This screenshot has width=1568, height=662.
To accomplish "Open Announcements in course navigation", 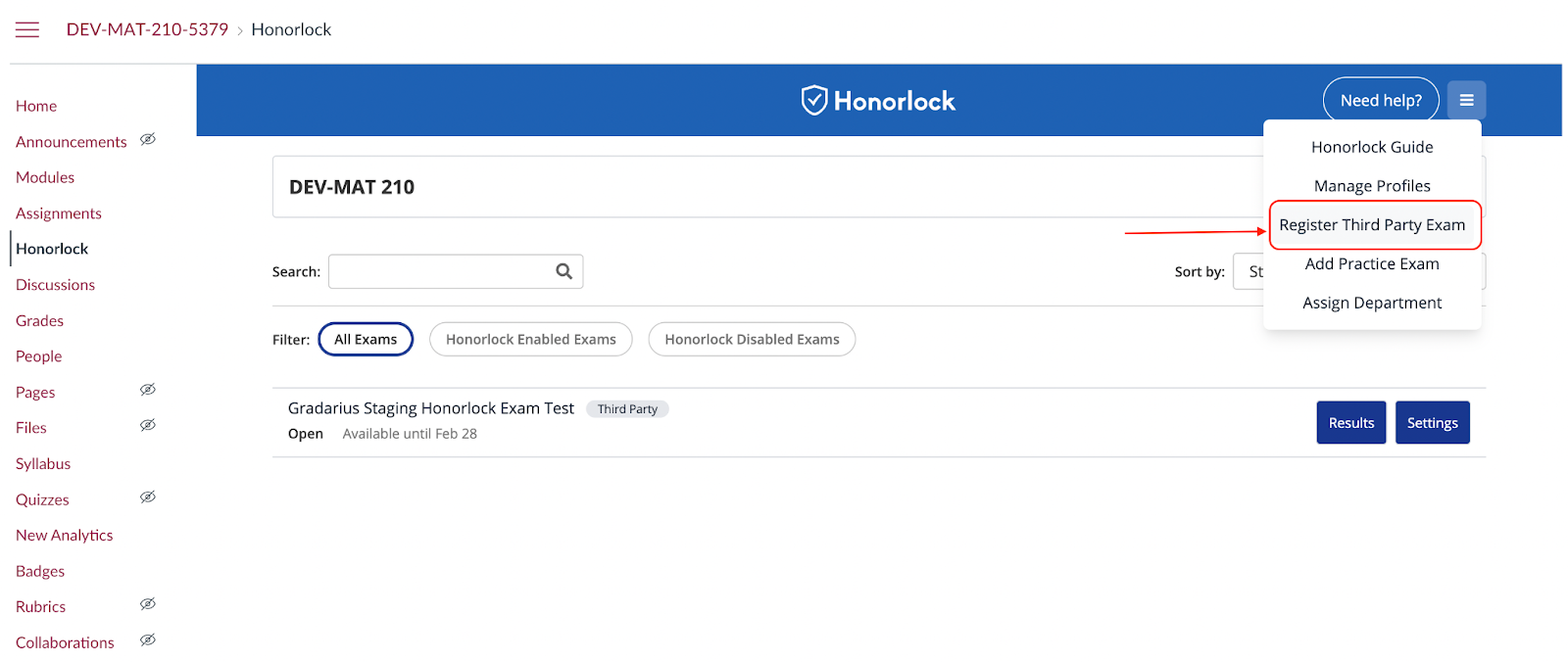I will [x=72, y=142].
